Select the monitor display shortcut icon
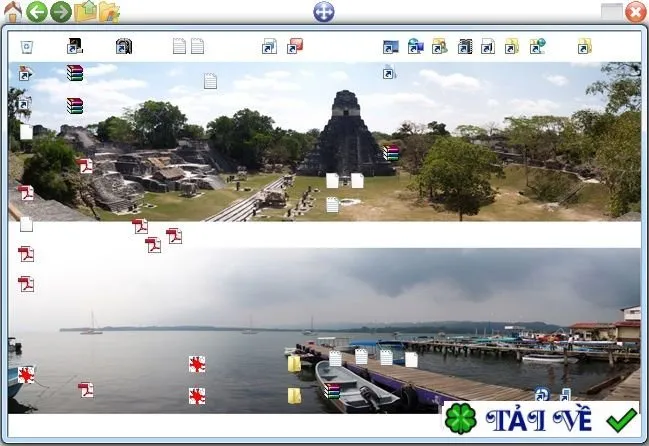Image resolution: width=649 pixels, height=446 pixels. [x=390, y=47]
